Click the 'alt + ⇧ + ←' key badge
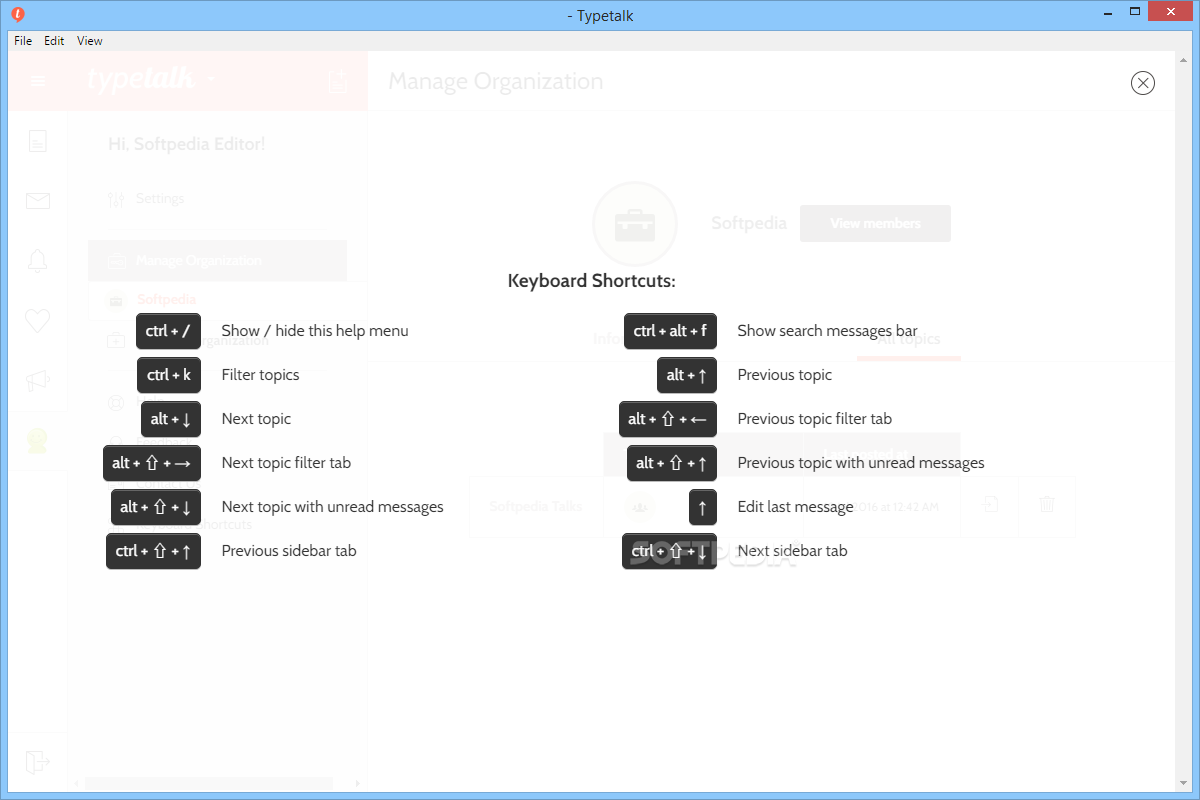The height and width of the screenshot is (800, 1200). click(x=668, y=419)
